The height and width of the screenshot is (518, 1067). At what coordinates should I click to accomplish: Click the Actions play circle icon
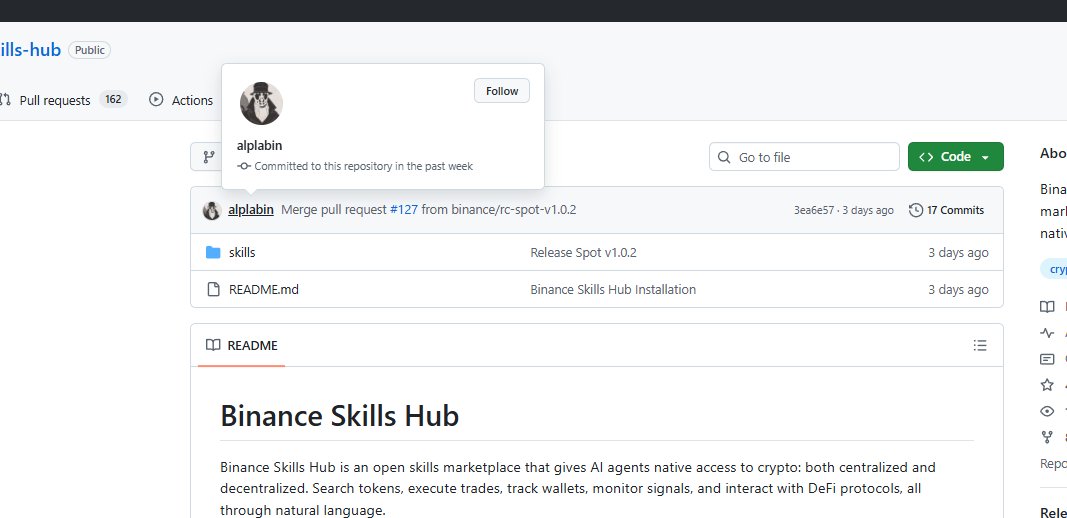(x=156, y=99)
